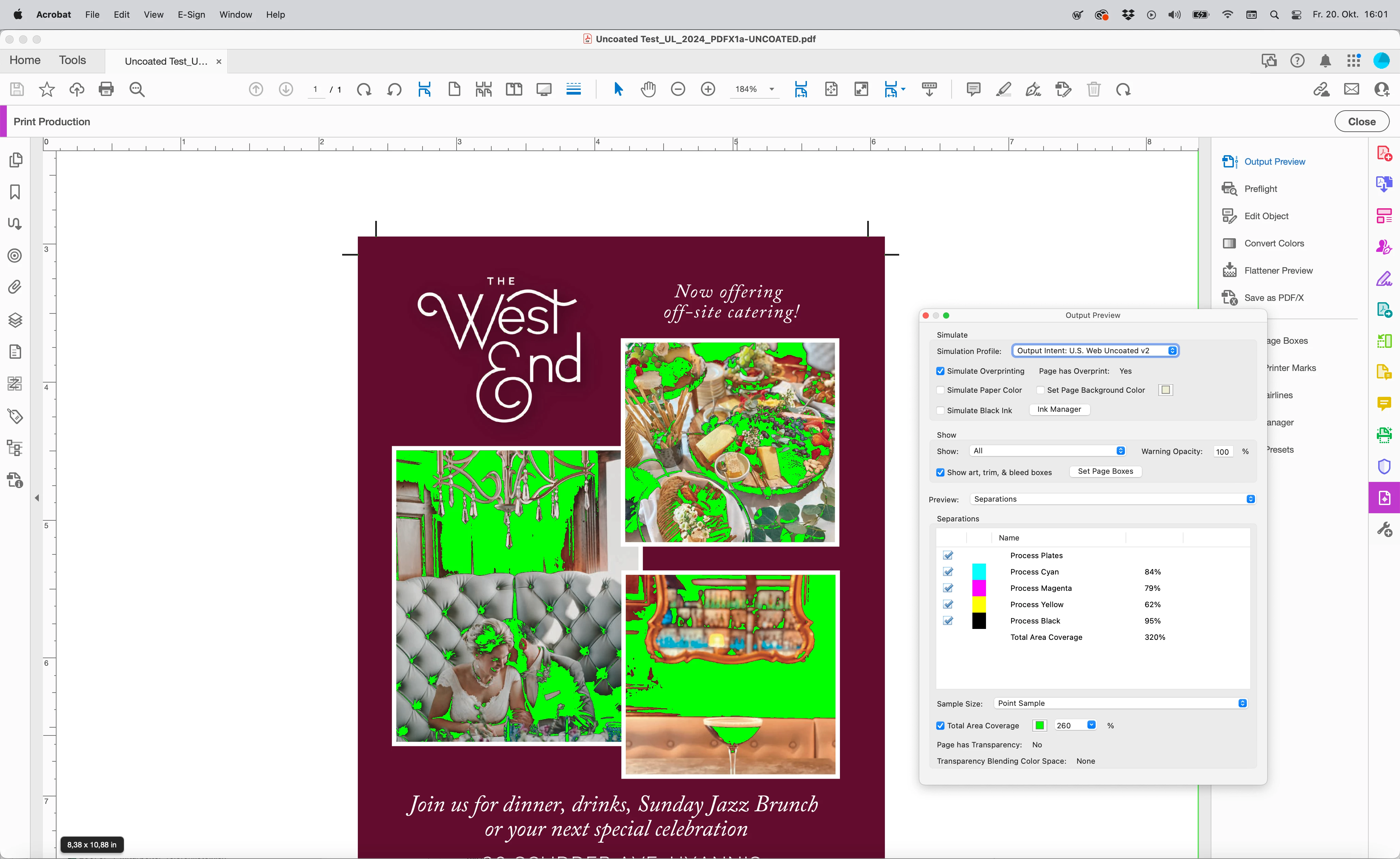Open the Flattener Preview tool

(x=1278, y=271)
